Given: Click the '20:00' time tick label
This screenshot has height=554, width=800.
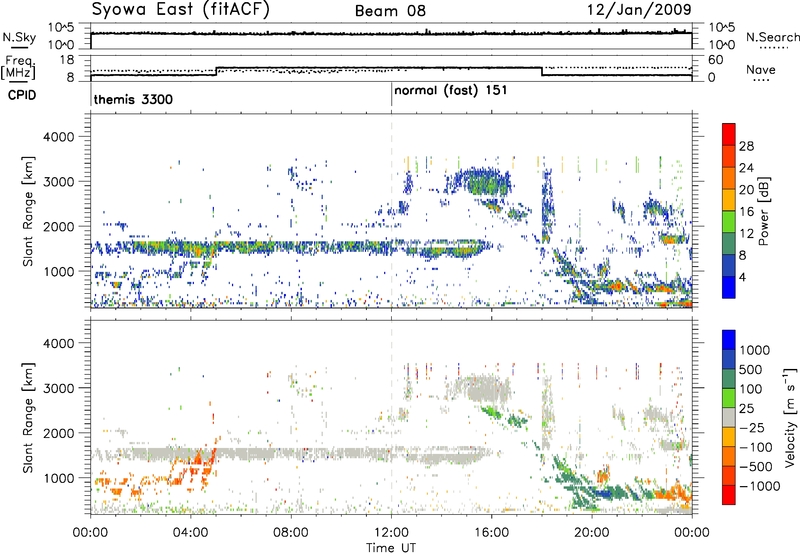Looking at the screenshot, I should click(592, 533).
